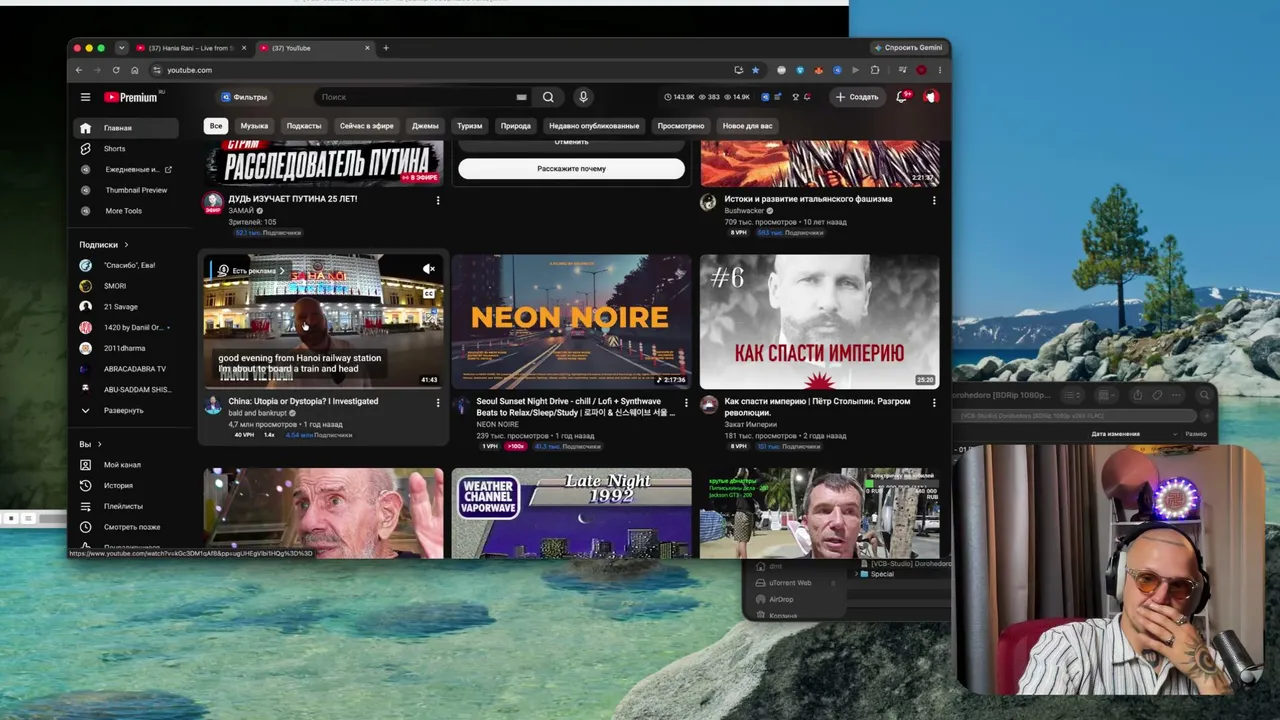Open the browser tab search dropdown
Viewport: 1280px width, 720px height.
[x=121, y=48]
